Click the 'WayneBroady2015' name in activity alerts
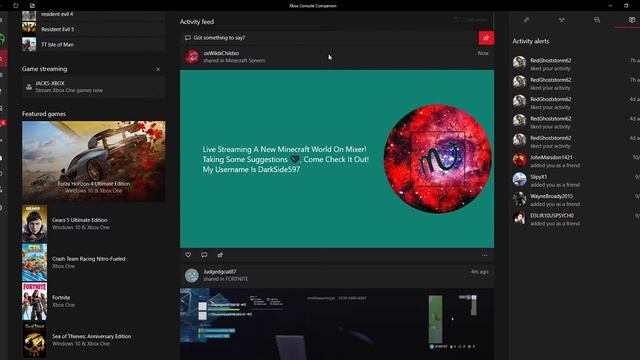Image resolution: width=640 pixels, height=360 pixels. click(x=551, y=196)
